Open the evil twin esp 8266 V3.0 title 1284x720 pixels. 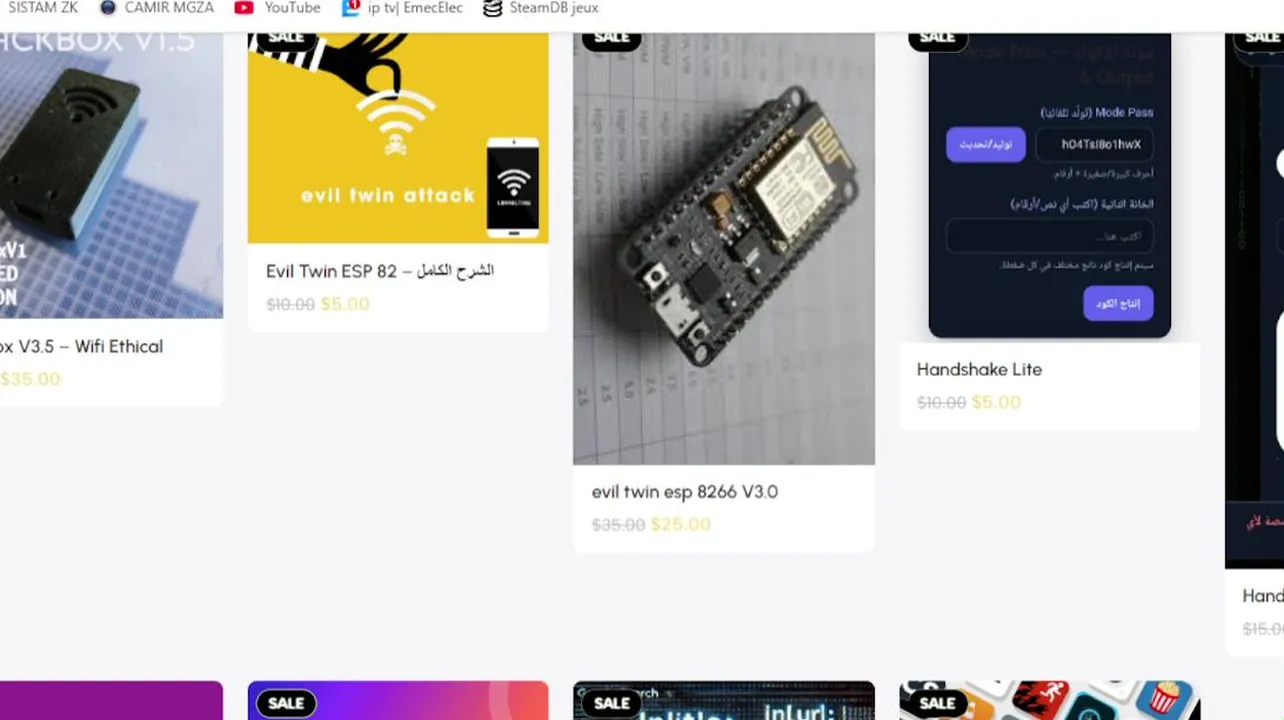pyautogui.click(x=685, y=492)
